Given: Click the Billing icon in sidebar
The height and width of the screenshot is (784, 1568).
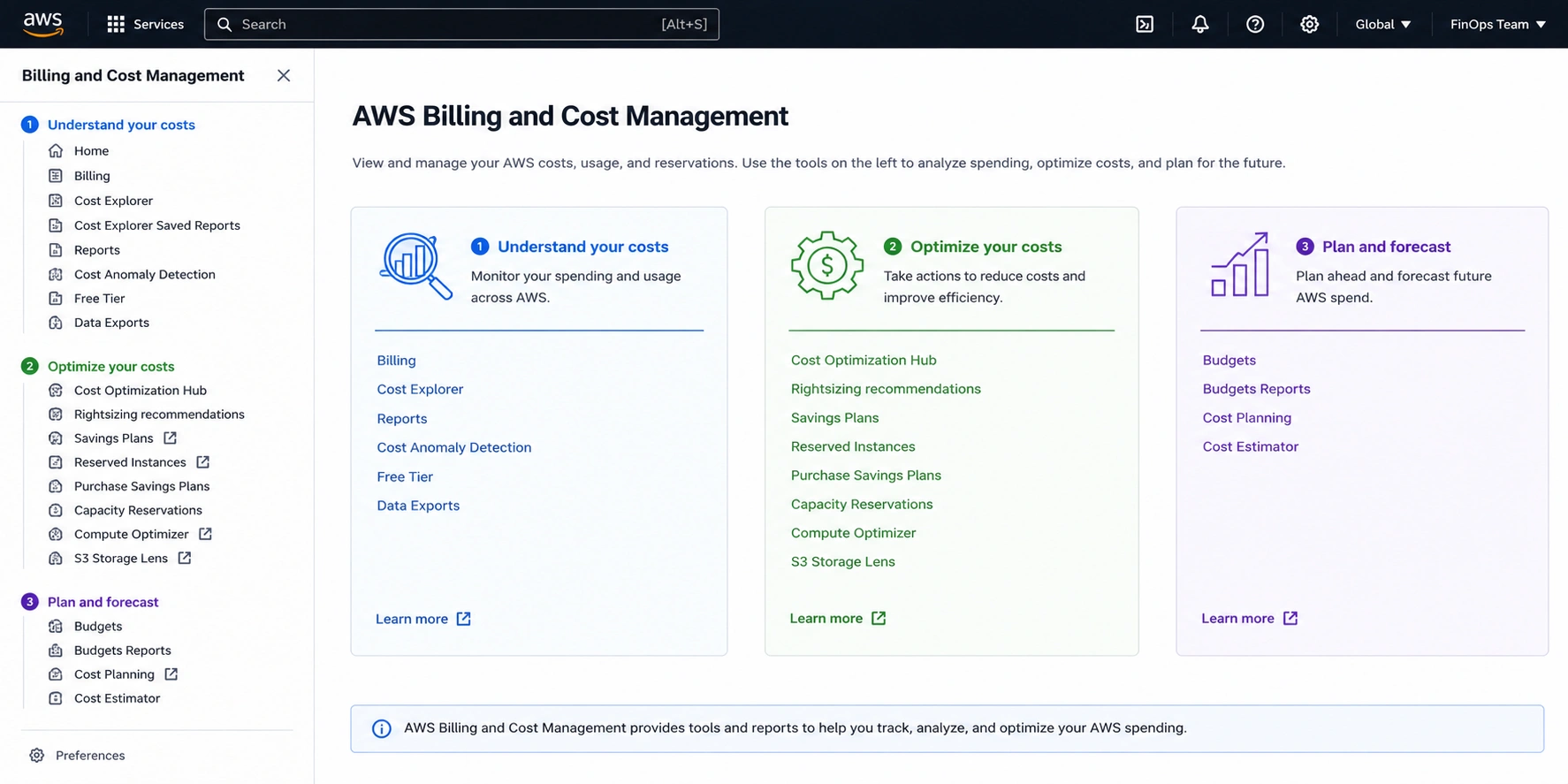Looking at the screenshot, I should [56, 176].
